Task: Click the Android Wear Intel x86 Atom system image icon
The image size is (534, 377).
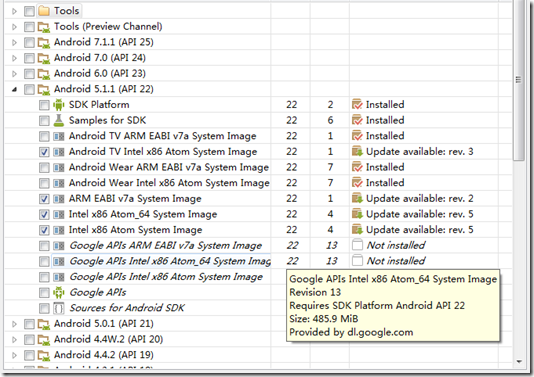Action: click(x=59, y=183)
